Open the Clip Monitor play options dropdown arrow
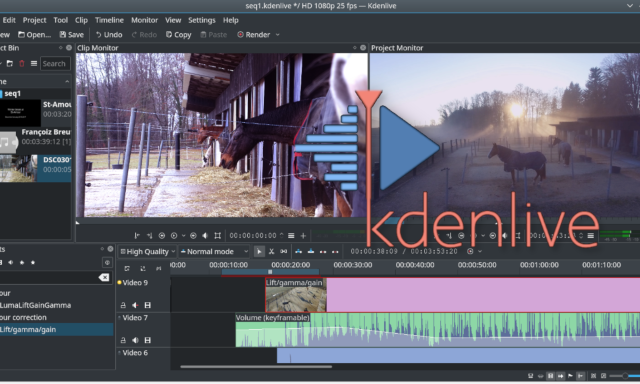The image size is (640, 384). point(183,235)
